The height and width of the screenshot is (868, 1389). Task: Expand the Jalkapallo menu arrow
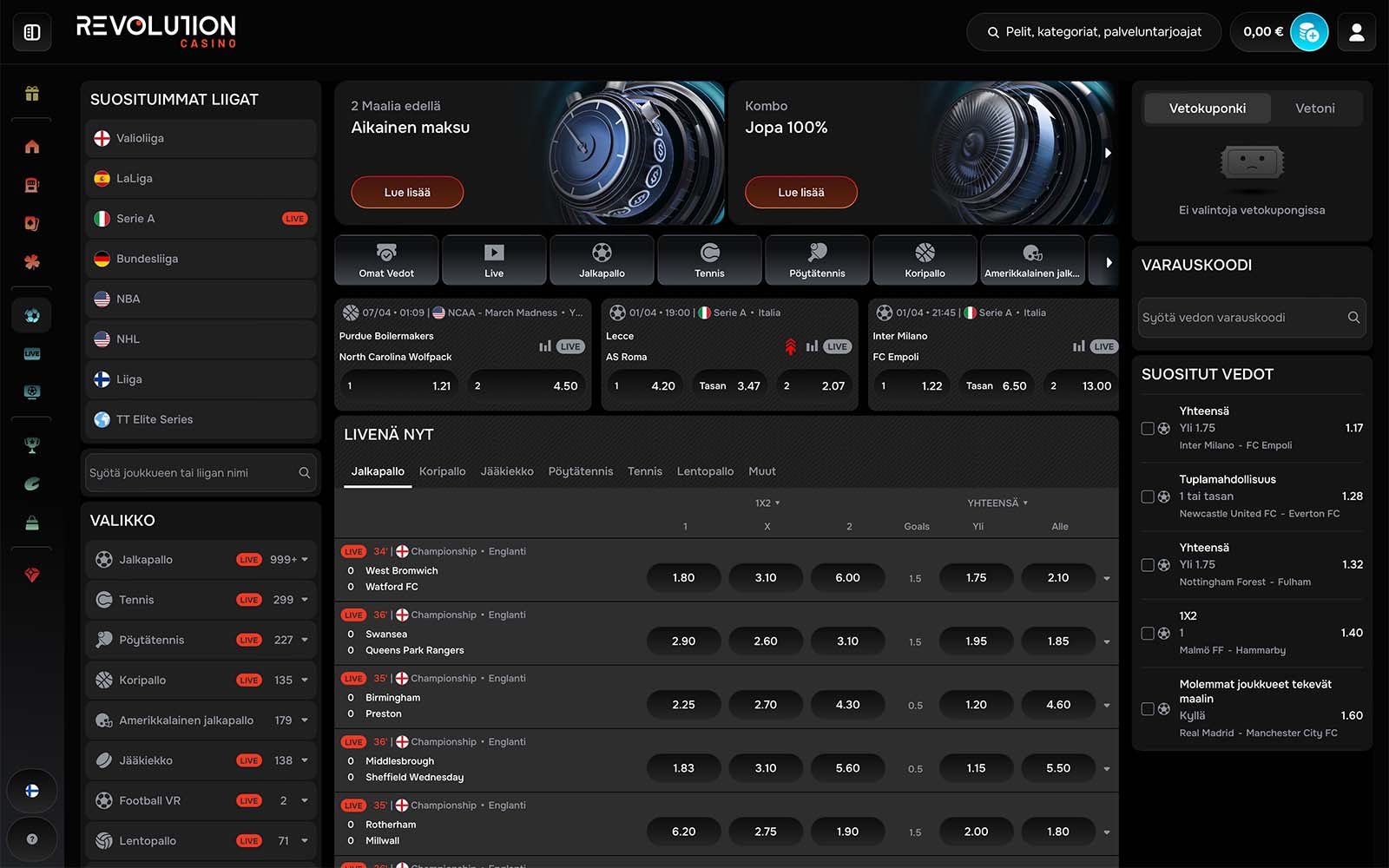pyautogui.click(x=305, y=560)
